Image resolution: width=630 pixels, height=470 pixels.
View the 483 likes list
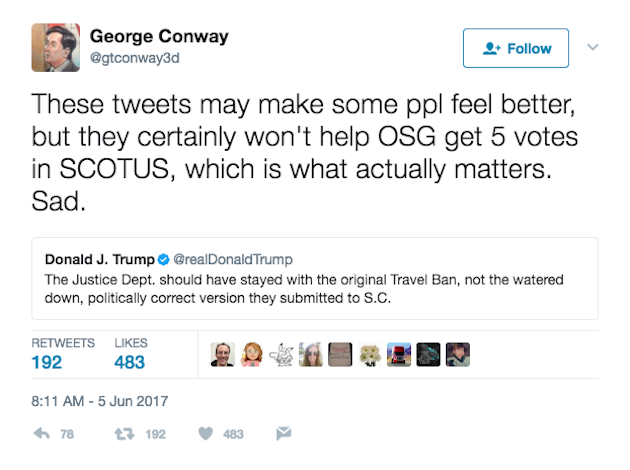pos(130,362)
